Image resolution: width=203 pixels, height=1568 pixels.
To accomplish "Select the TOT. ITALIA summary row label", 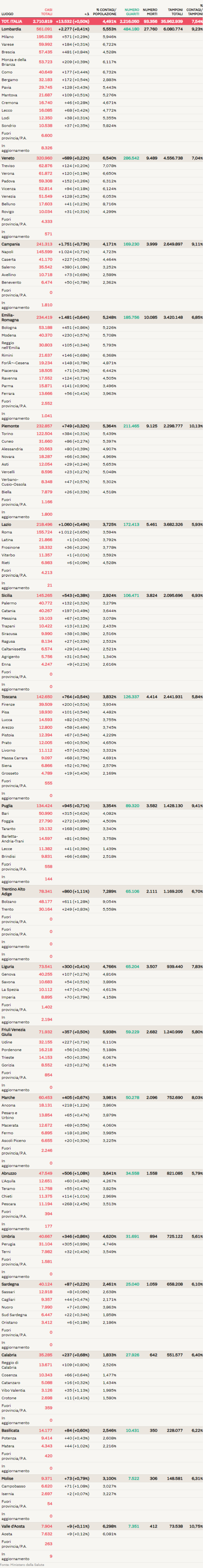I will point(11,21).
